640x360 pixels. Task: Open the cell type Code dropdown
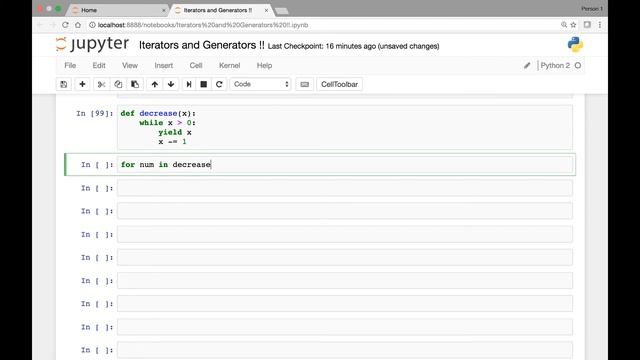[x=260, y=84]
